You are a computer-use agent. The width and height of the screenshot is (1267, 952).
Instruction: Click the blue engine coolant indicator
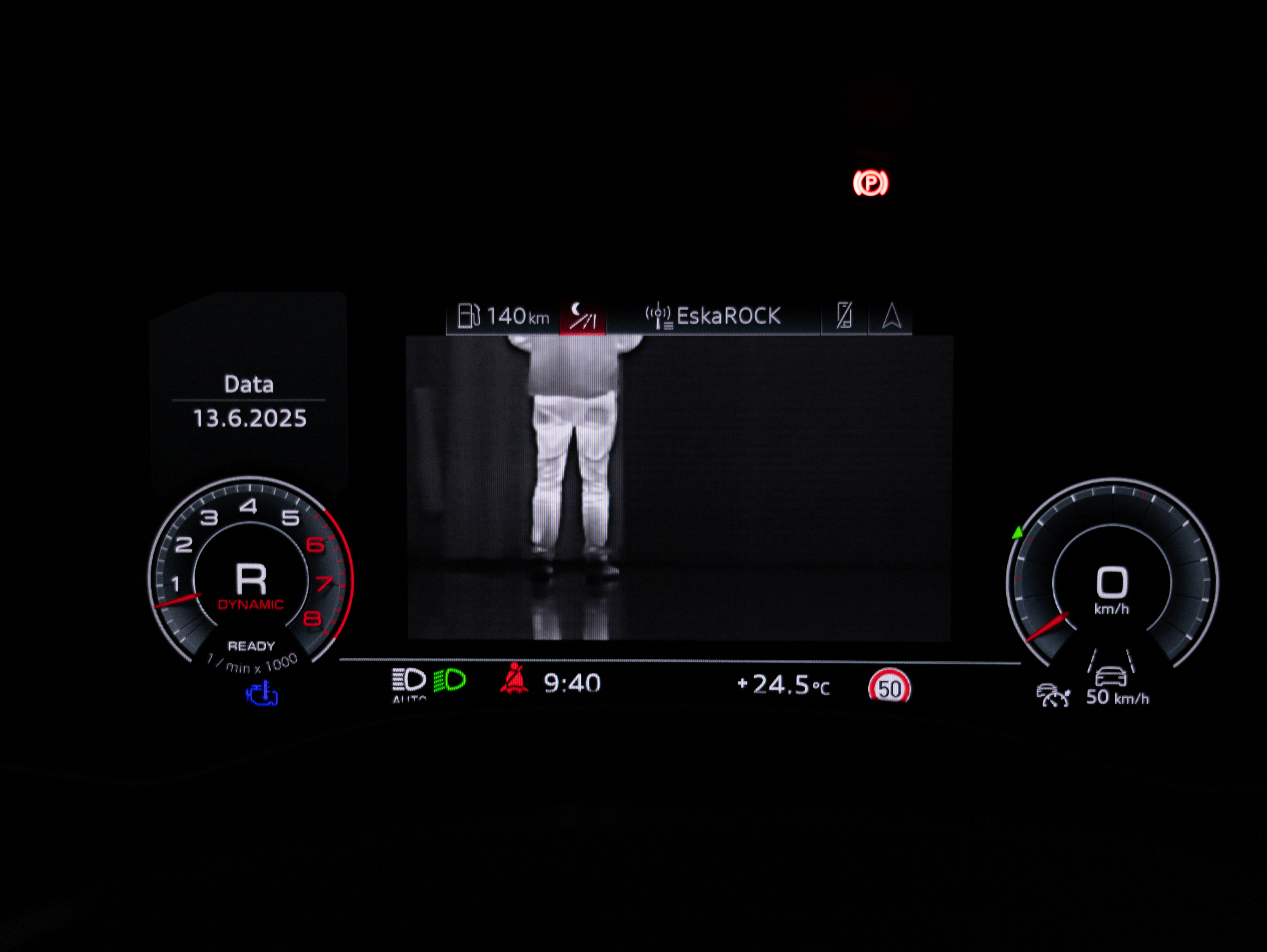[x=262, y=694]
